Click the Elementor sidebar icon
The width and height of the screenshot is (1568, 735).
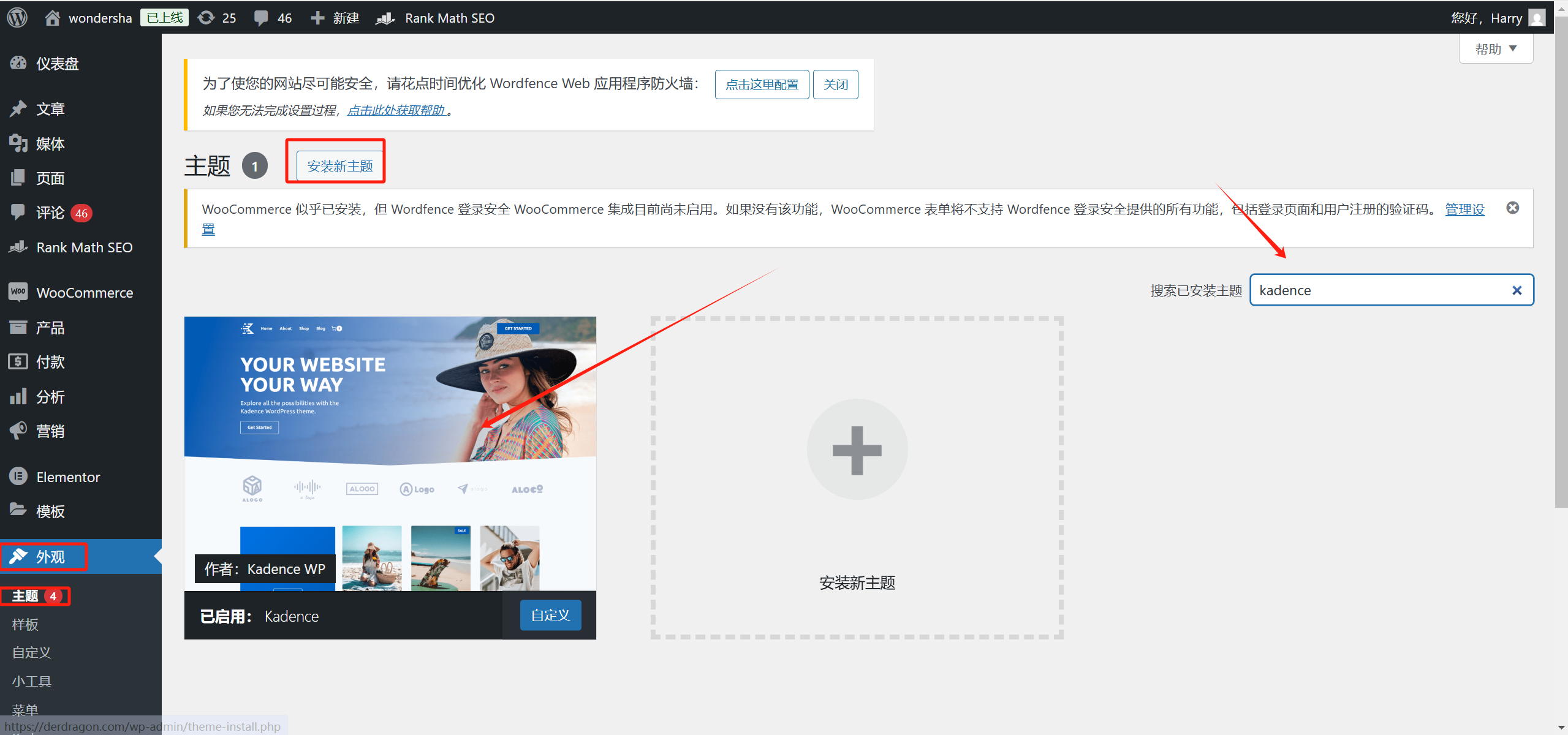pos(18,476)
